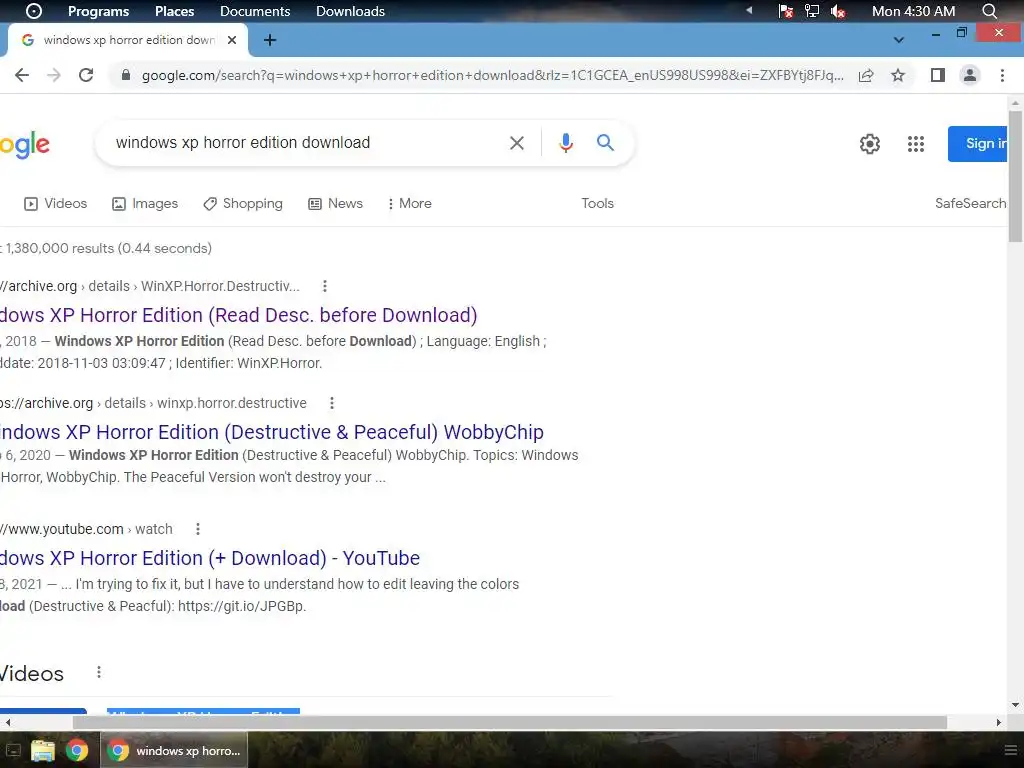
Task: Clear the search box with X
Action: pos(517,143)
